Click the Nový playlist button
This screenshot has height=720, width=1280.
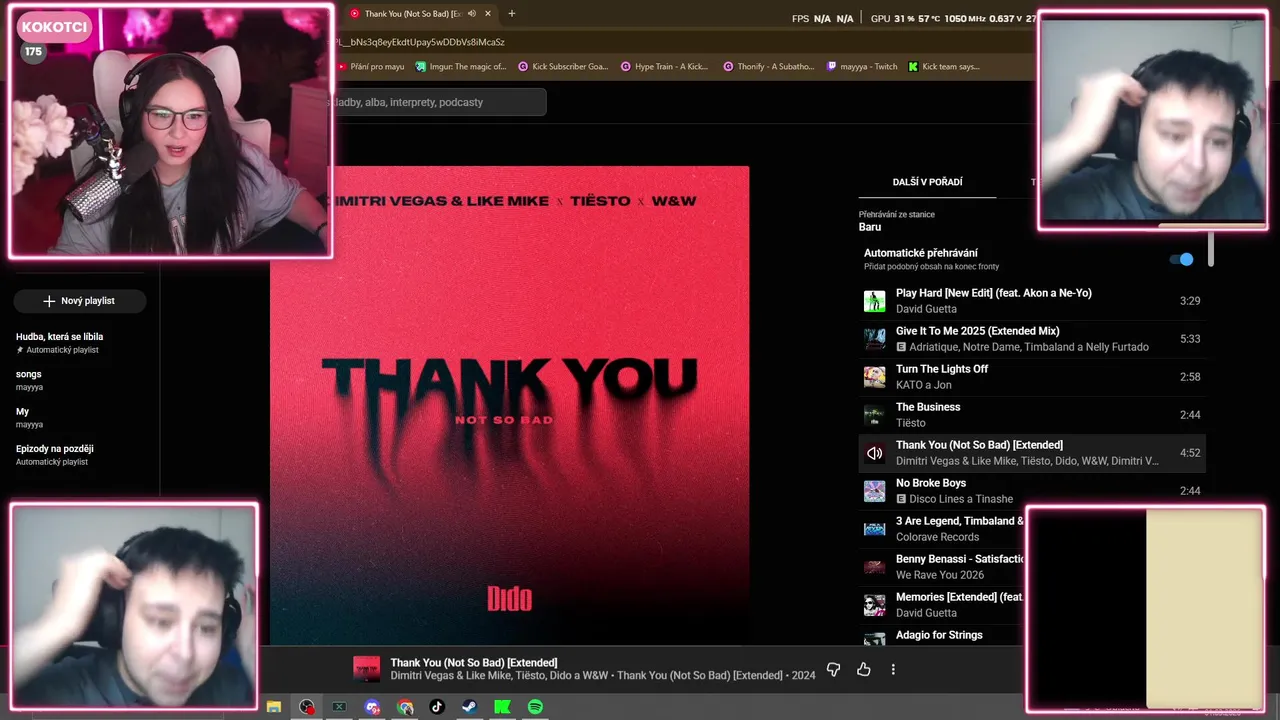pos(80,301)
